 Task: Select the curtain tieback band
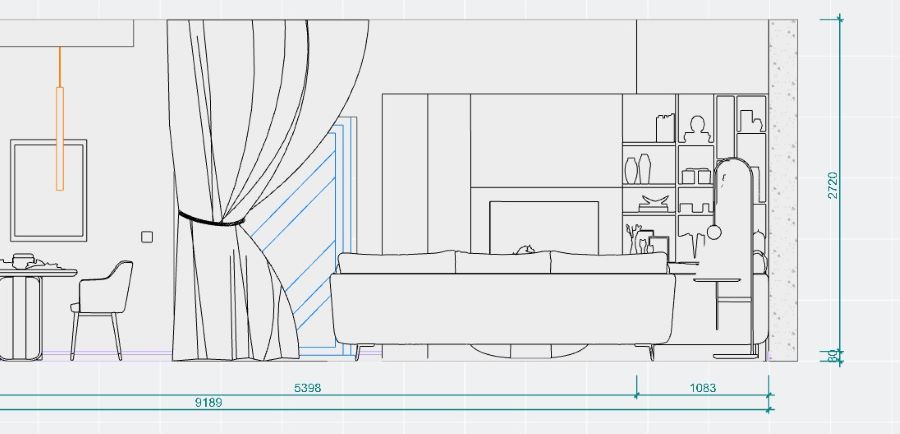[211, 219]
